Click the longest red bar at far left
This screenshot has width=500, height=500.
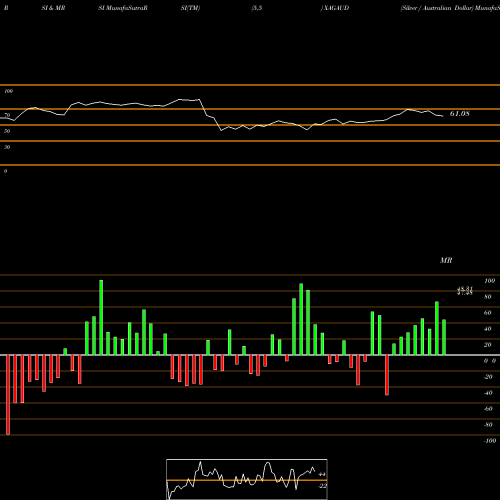click(x=8, y=395)
